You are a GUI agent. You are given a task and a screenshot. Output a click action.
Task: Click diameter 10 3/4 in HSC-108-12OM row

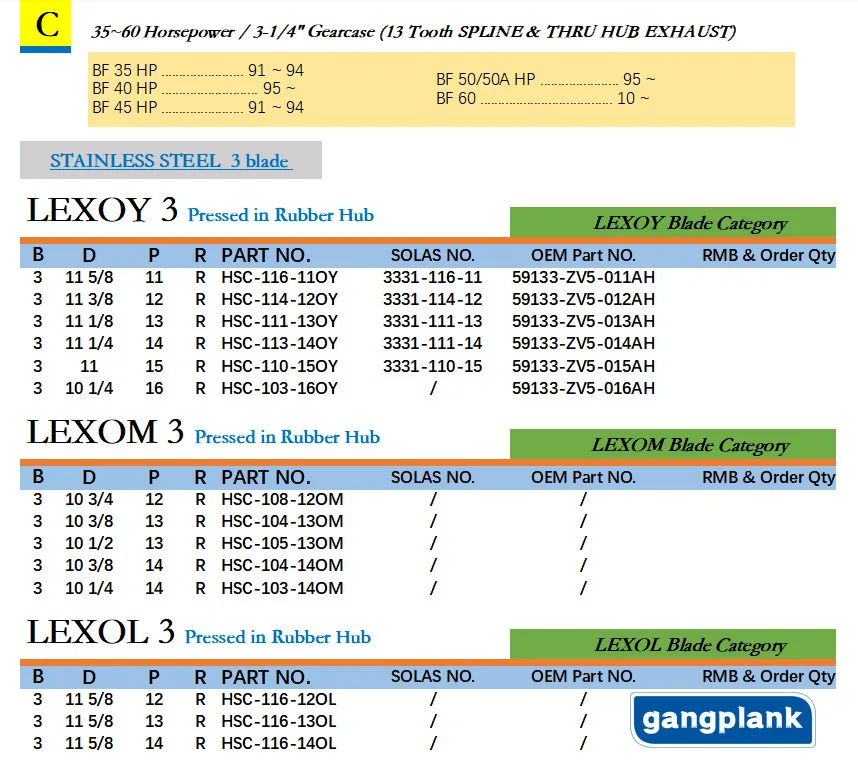89,499
